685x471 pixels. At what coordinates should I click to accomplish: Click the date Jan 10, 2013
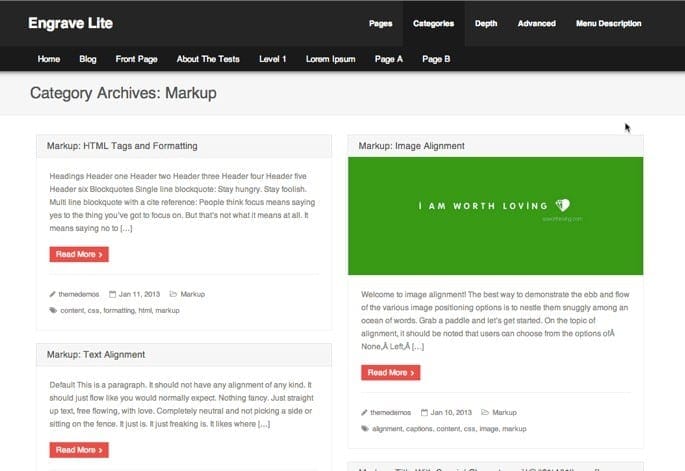click(x=451, y=412)
